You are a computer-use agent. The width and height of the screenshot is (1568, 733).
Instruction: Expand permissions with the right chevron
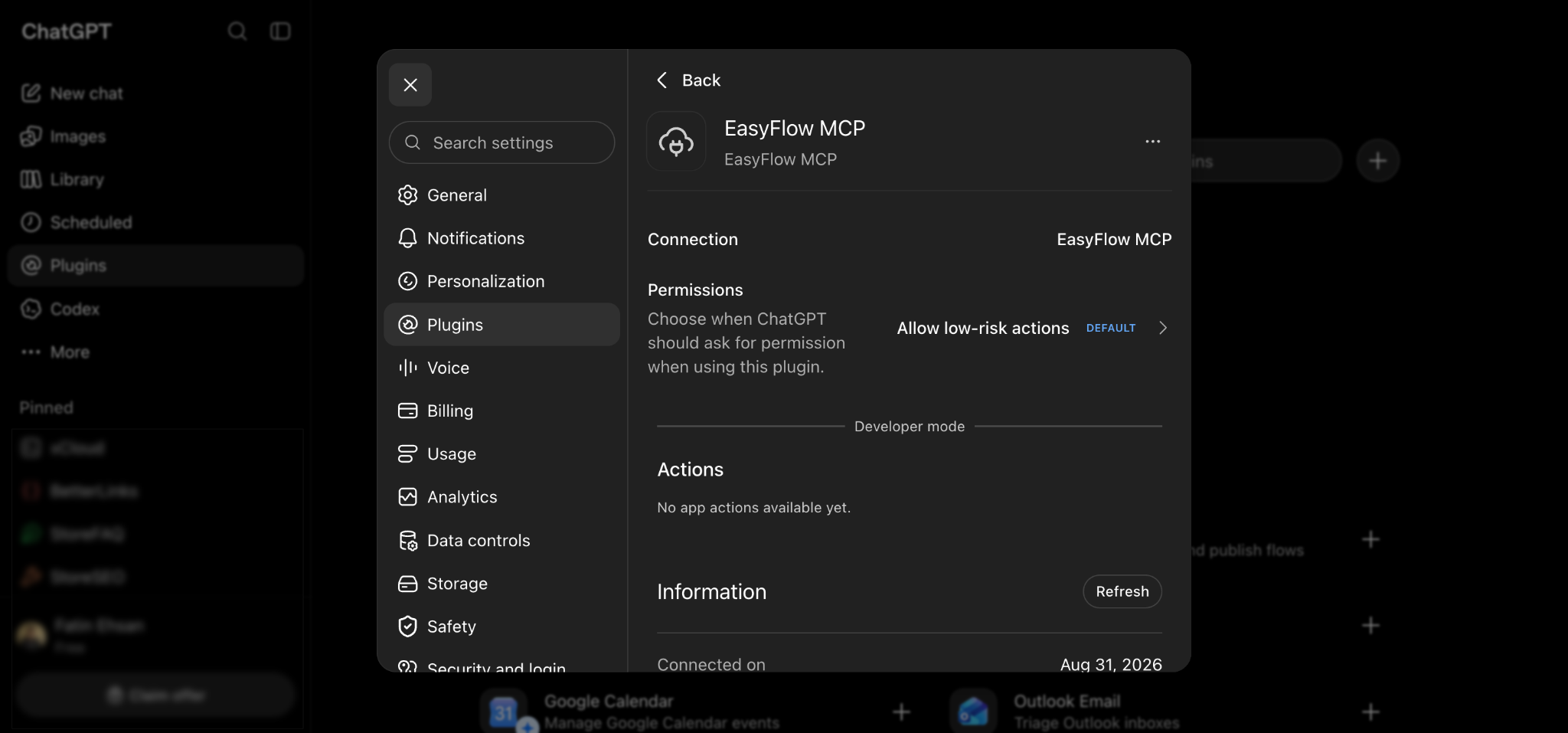point(1163,328)
